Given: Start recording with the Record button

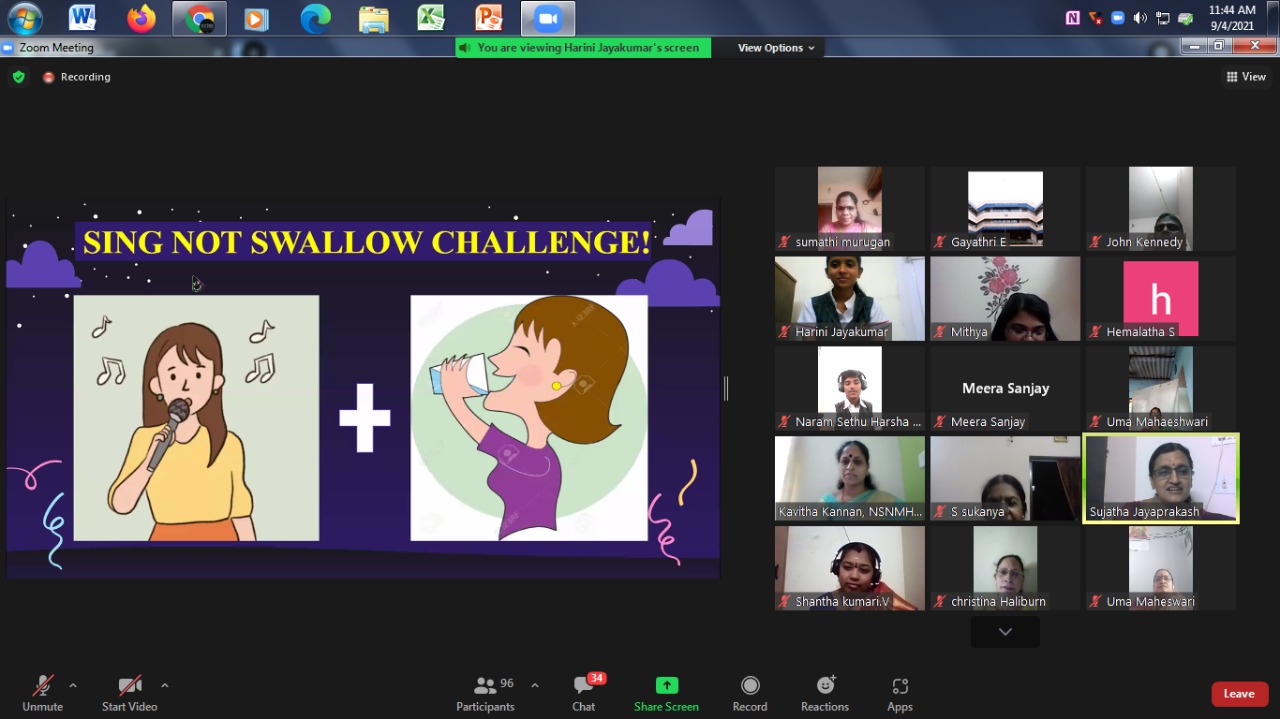Looking at the screenshot, I should click(x=749, y=693).
